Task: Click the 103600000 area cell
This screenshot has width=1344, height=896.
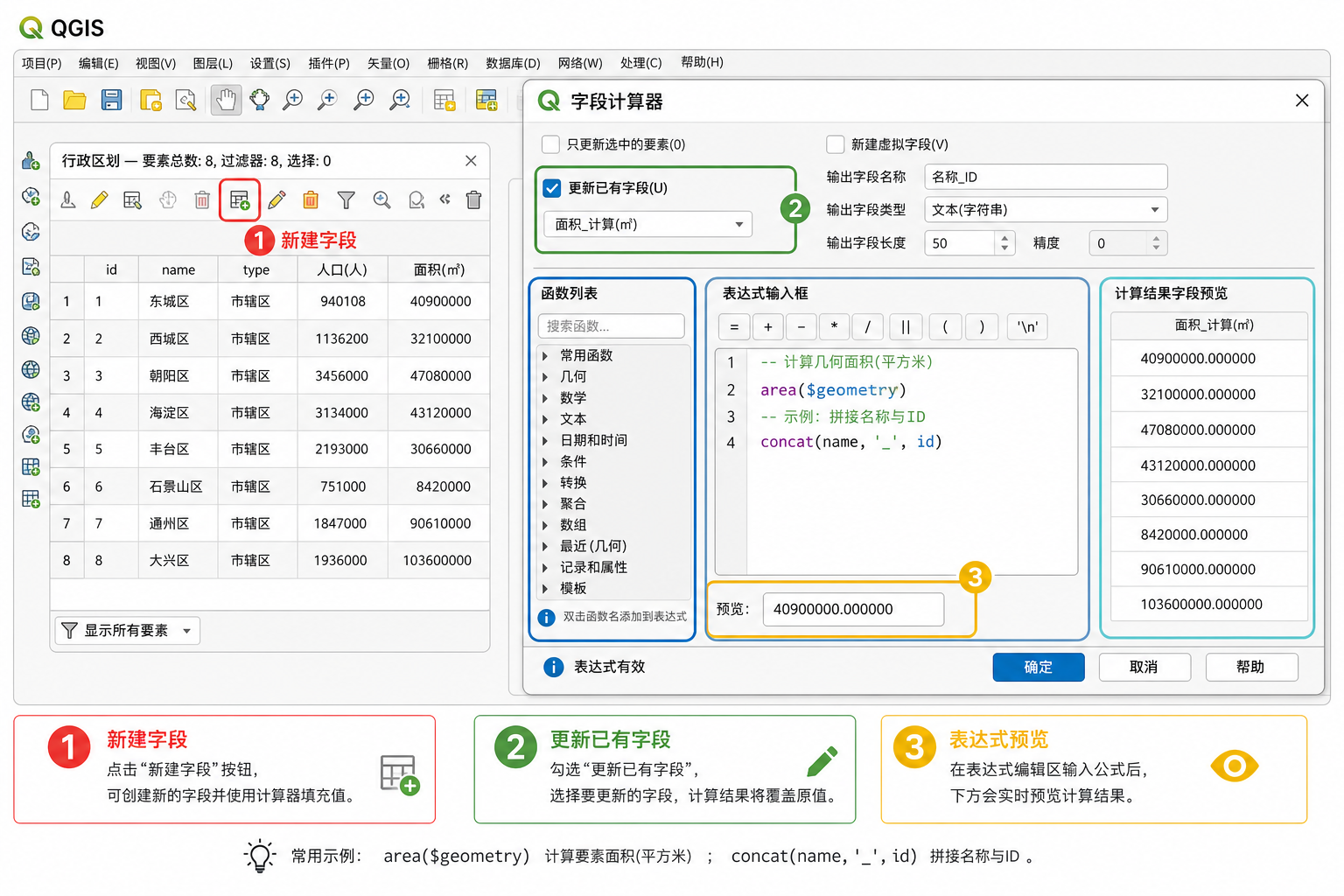Action: [437, 561]
